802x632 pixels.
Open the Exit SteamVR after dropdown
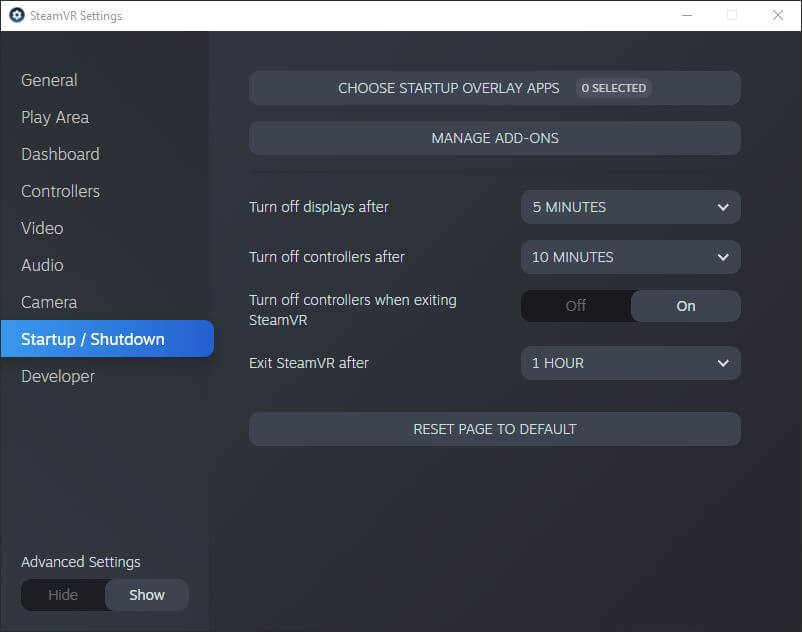point(631,363)
